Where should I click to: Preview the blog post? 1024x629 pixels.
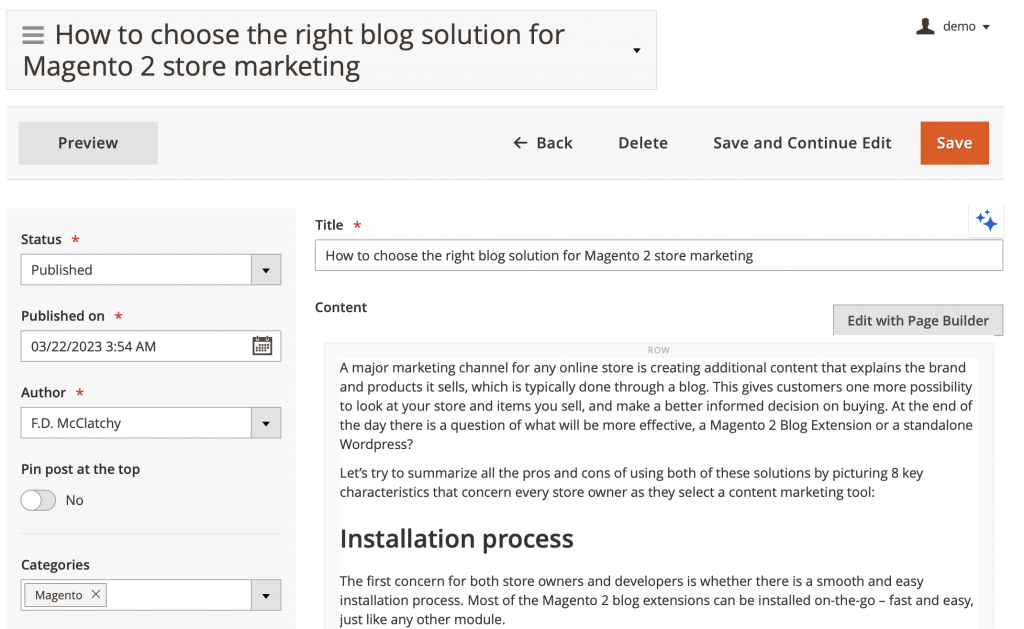pos(87,142)
